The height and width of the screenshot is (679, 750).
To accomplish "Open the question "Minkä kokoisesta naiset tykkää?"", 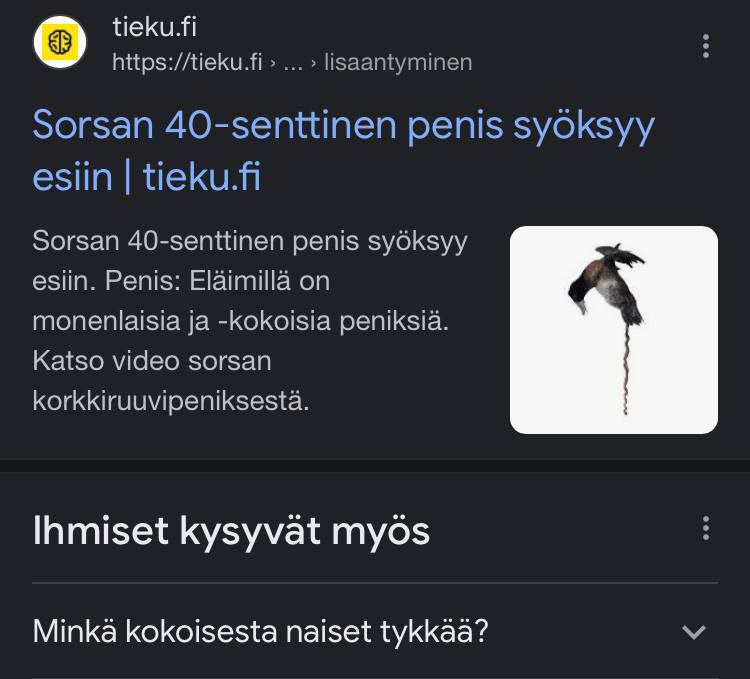I will click(260, 632).
